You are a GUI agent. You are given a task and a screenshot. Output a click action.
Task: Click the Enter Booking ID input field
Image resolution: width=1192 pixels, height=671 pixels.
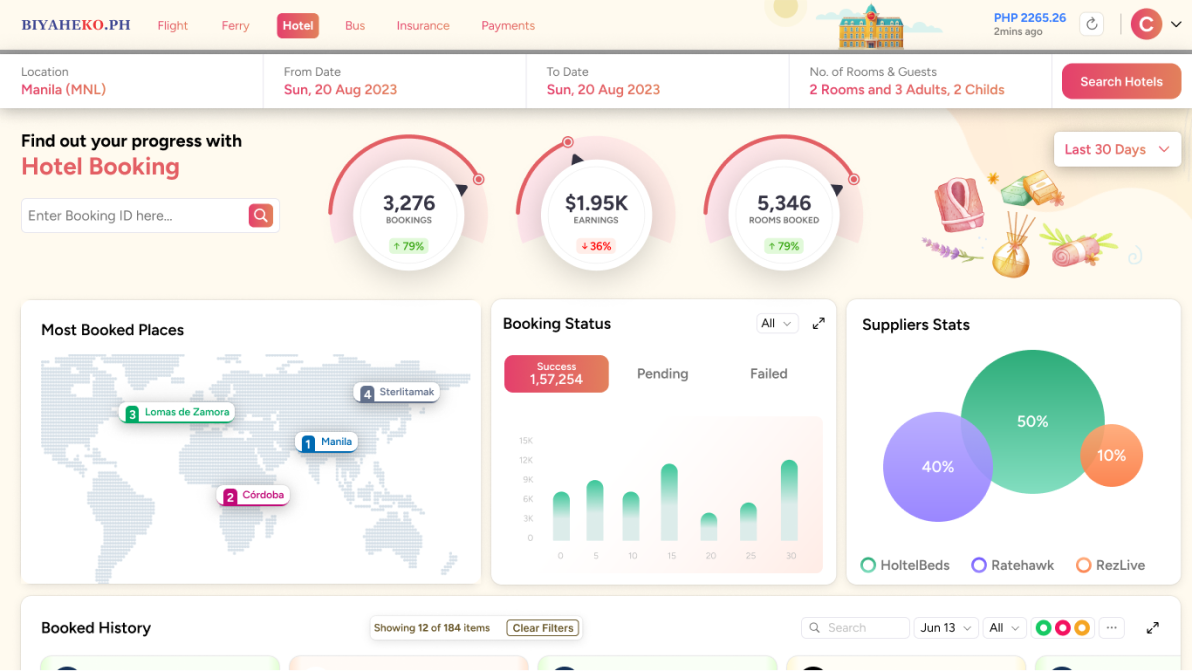tap(135, 215)
